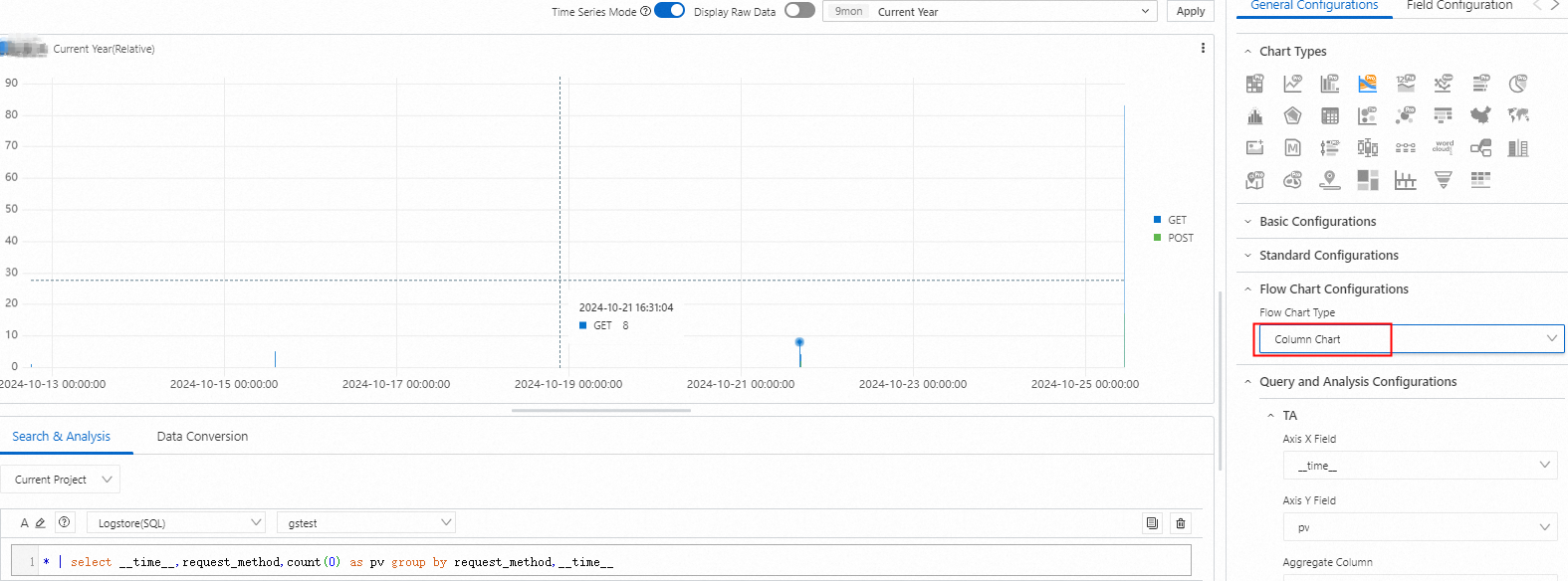Open the Current Year time range dropdown
The image size is (1568, 581).
tap(992, 12)
